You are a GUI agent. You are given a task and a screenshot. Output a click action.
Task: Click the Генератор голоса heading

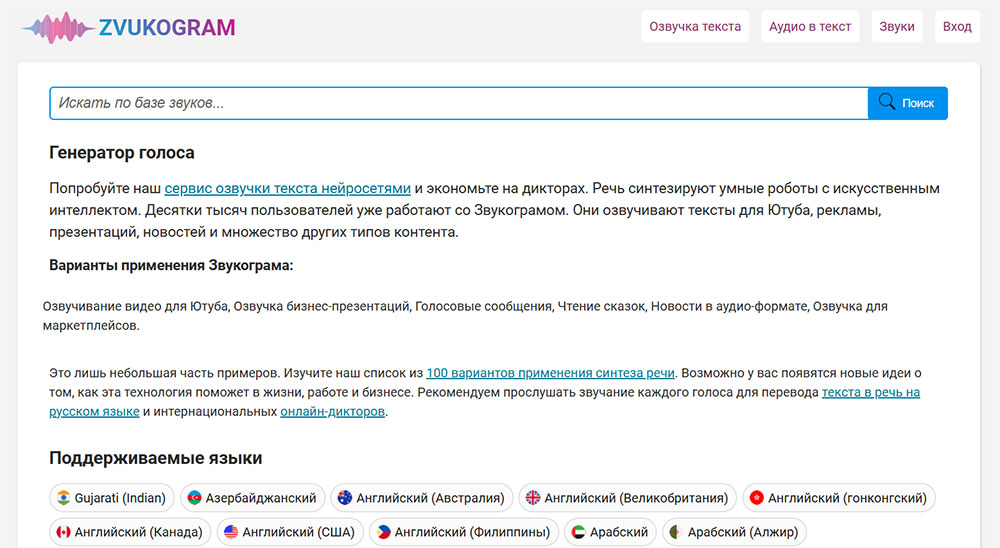click(x=122, y=152)
